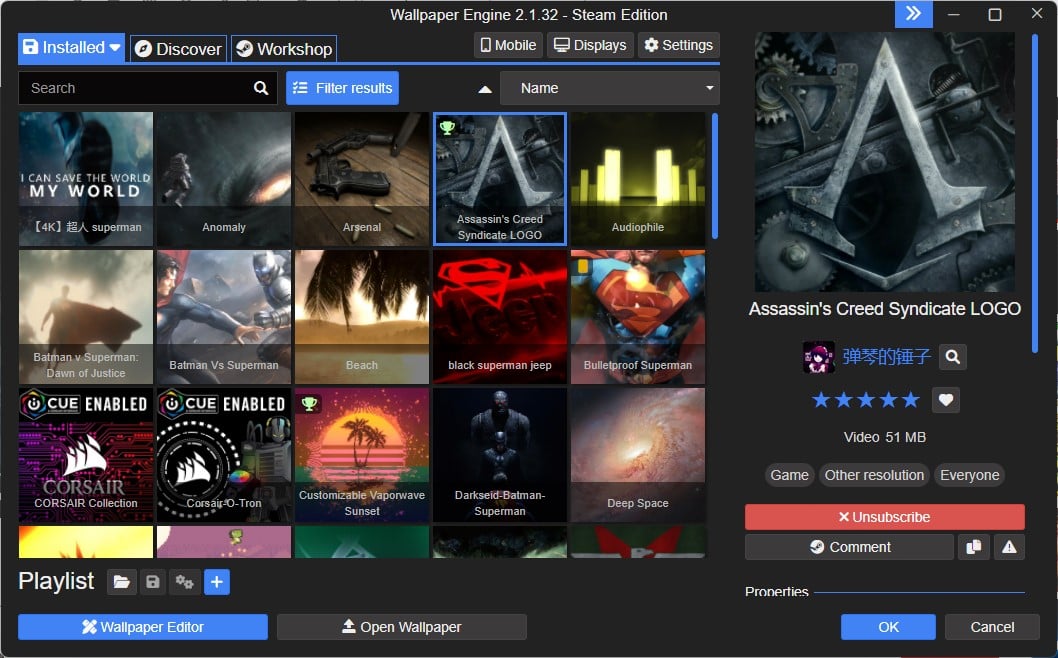1058x658 pixels.
Task: Open the author name link
Action: [887, 357]
